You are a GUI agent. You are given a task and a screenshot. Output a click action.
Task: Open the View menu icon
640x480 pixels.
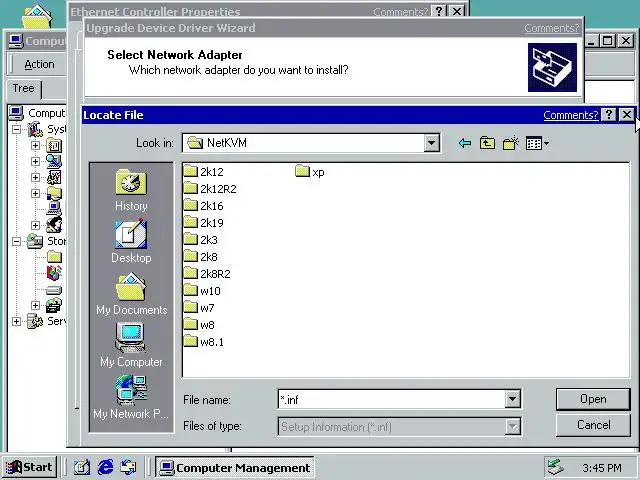[x=537, y=143]
